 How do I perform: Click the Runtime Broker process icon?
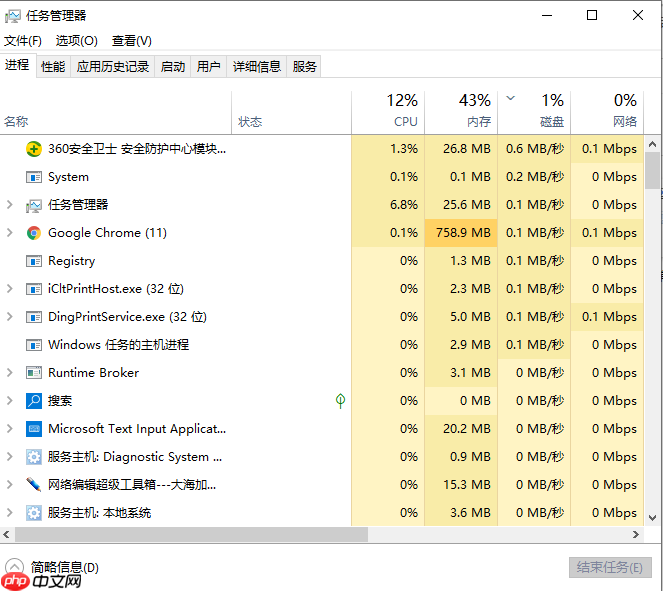34,373
